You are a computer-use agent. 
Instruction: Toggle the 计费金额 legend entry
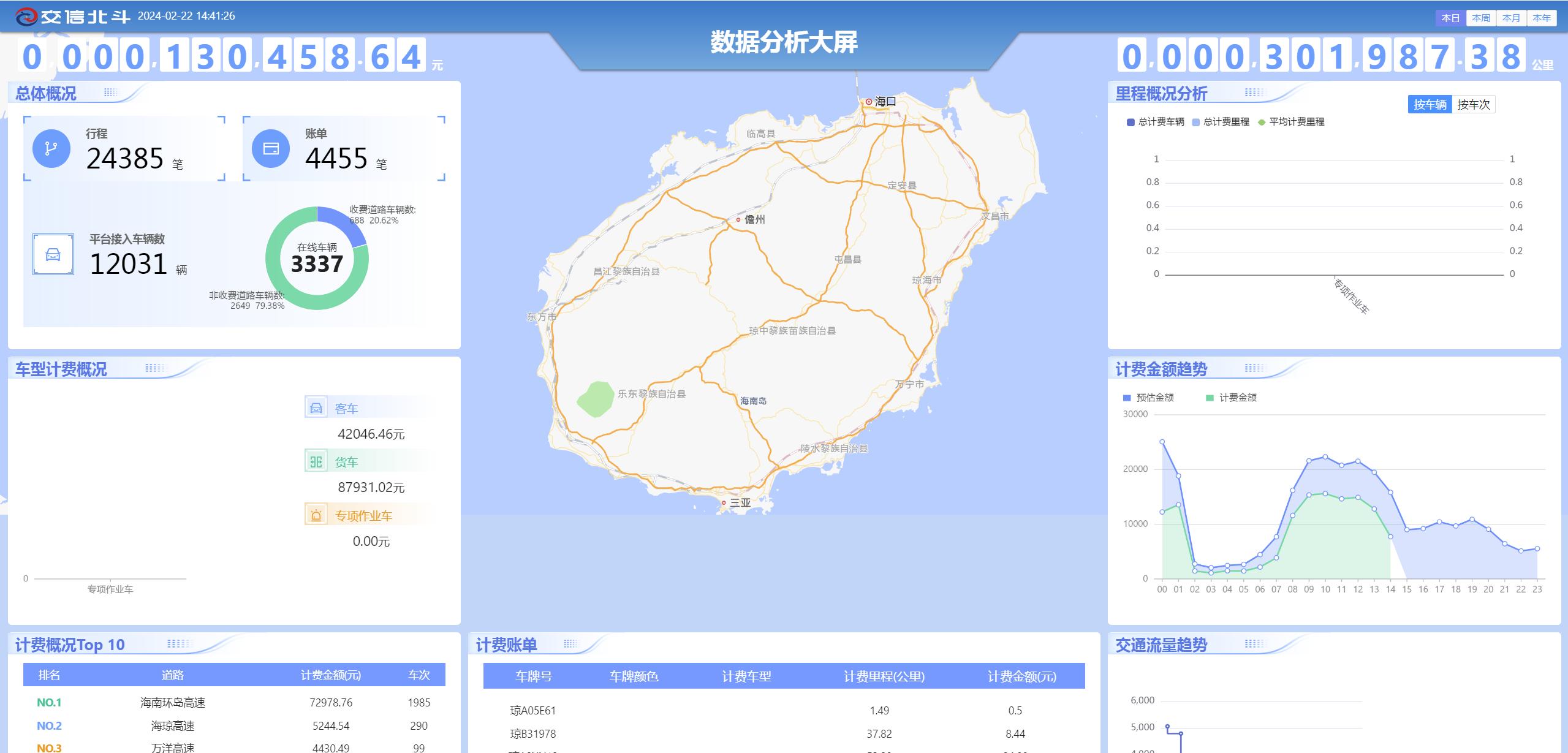[1231, 398]
